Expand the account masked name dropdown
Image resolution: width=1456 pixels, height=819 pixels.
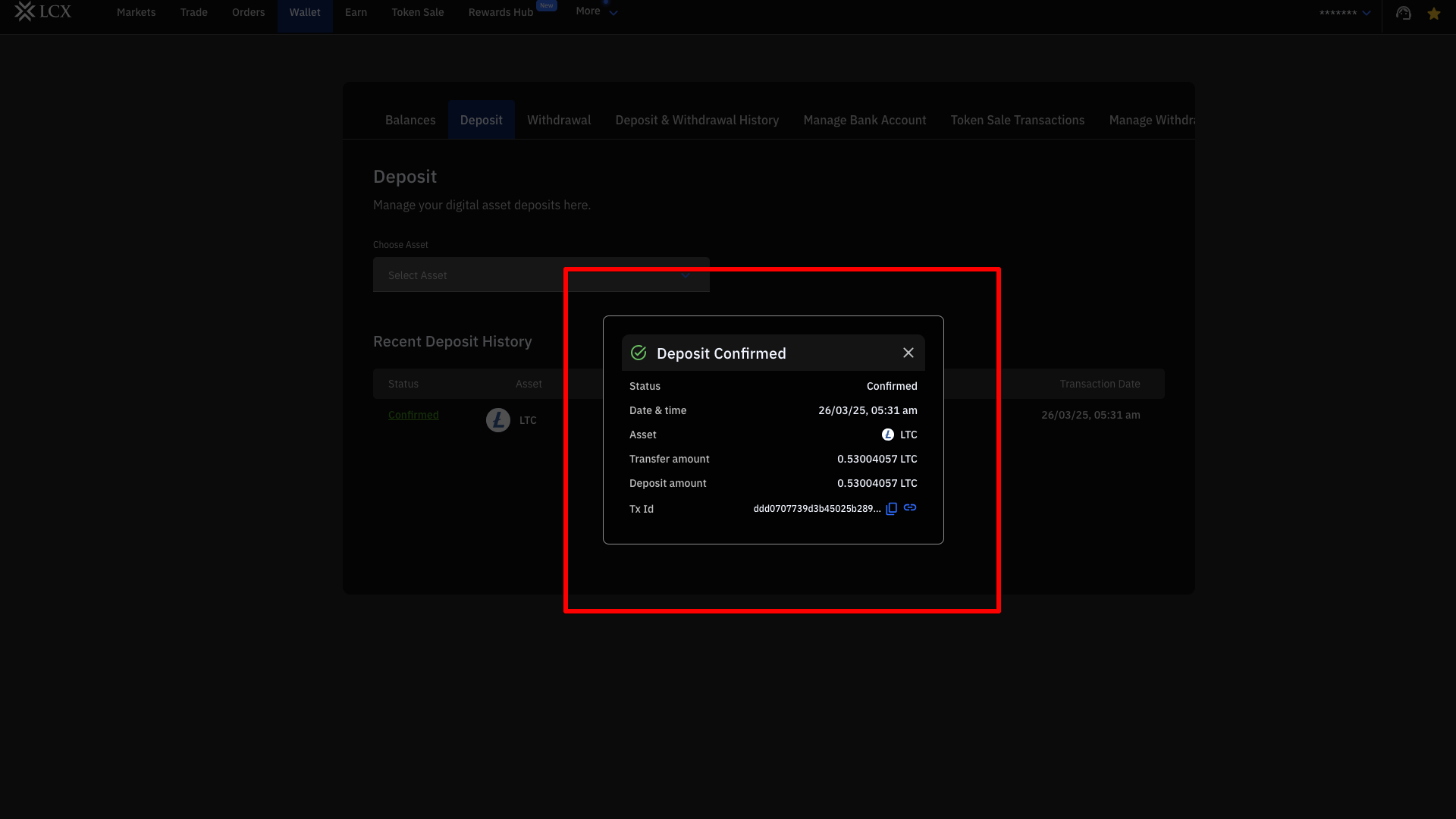click(1345, 13)
